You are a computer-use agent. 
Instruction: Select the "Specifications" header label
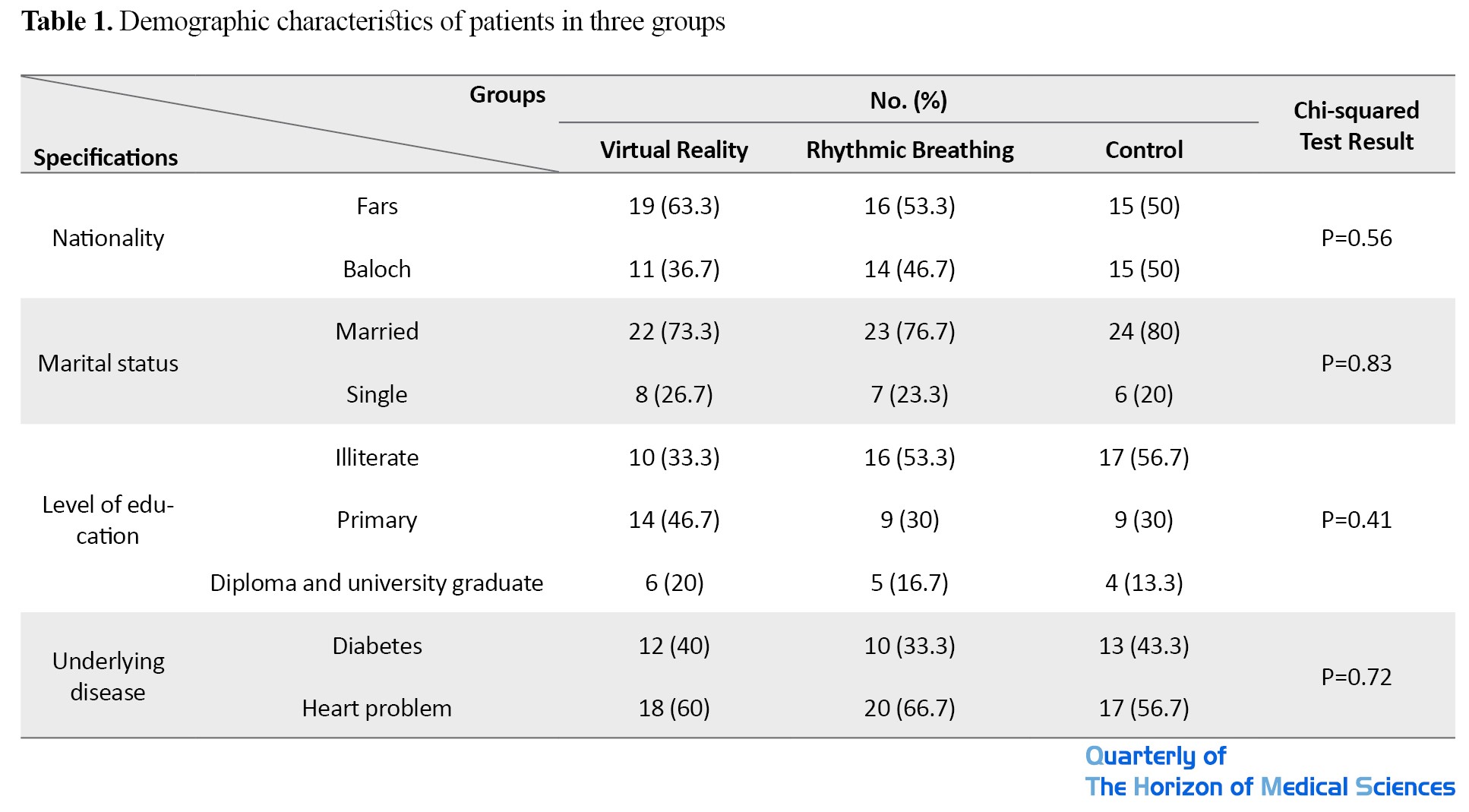(x=106, y=157)
